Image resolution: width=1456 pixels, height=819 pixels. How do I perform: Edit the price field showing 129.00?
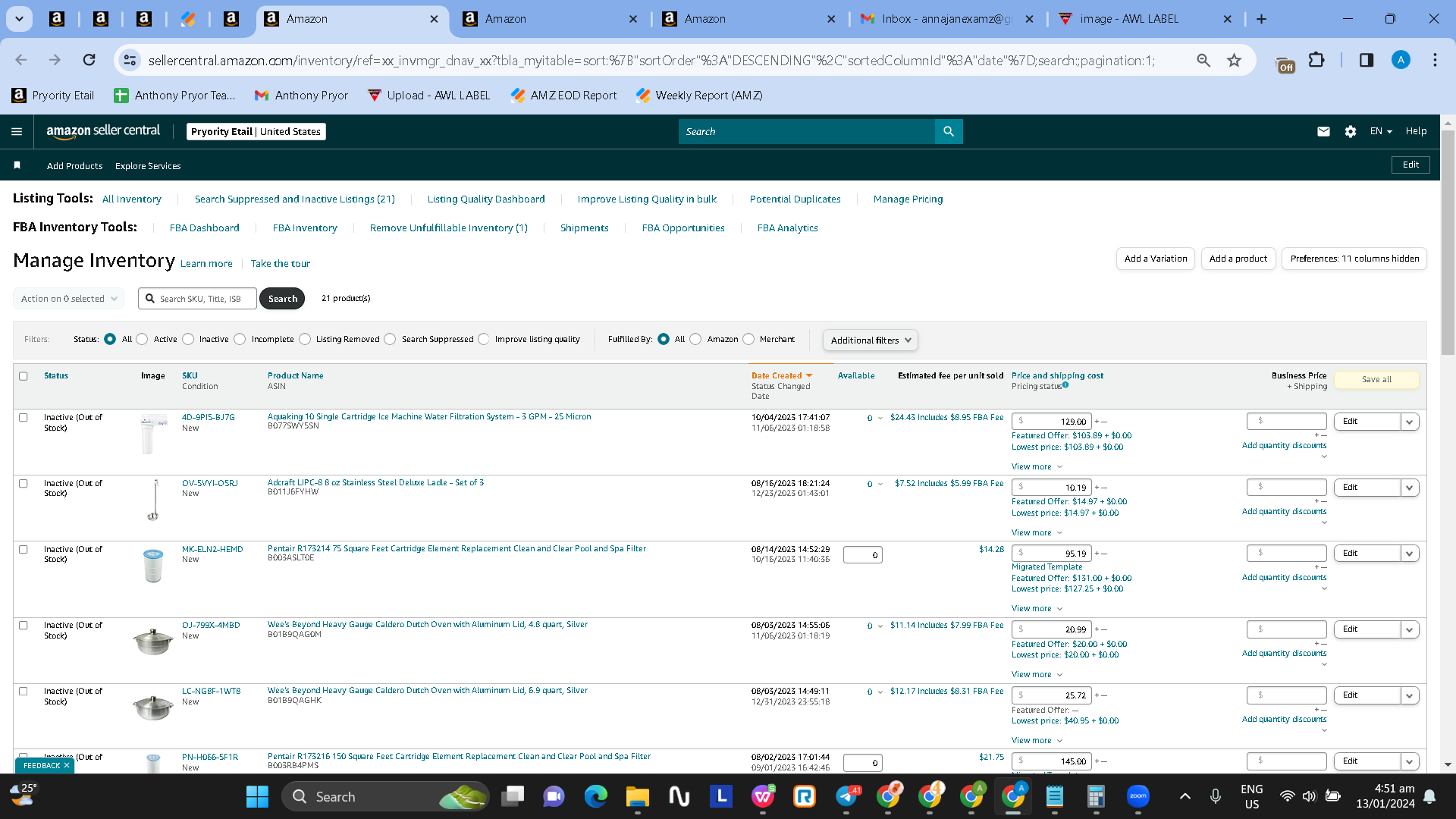[1051, 422]
